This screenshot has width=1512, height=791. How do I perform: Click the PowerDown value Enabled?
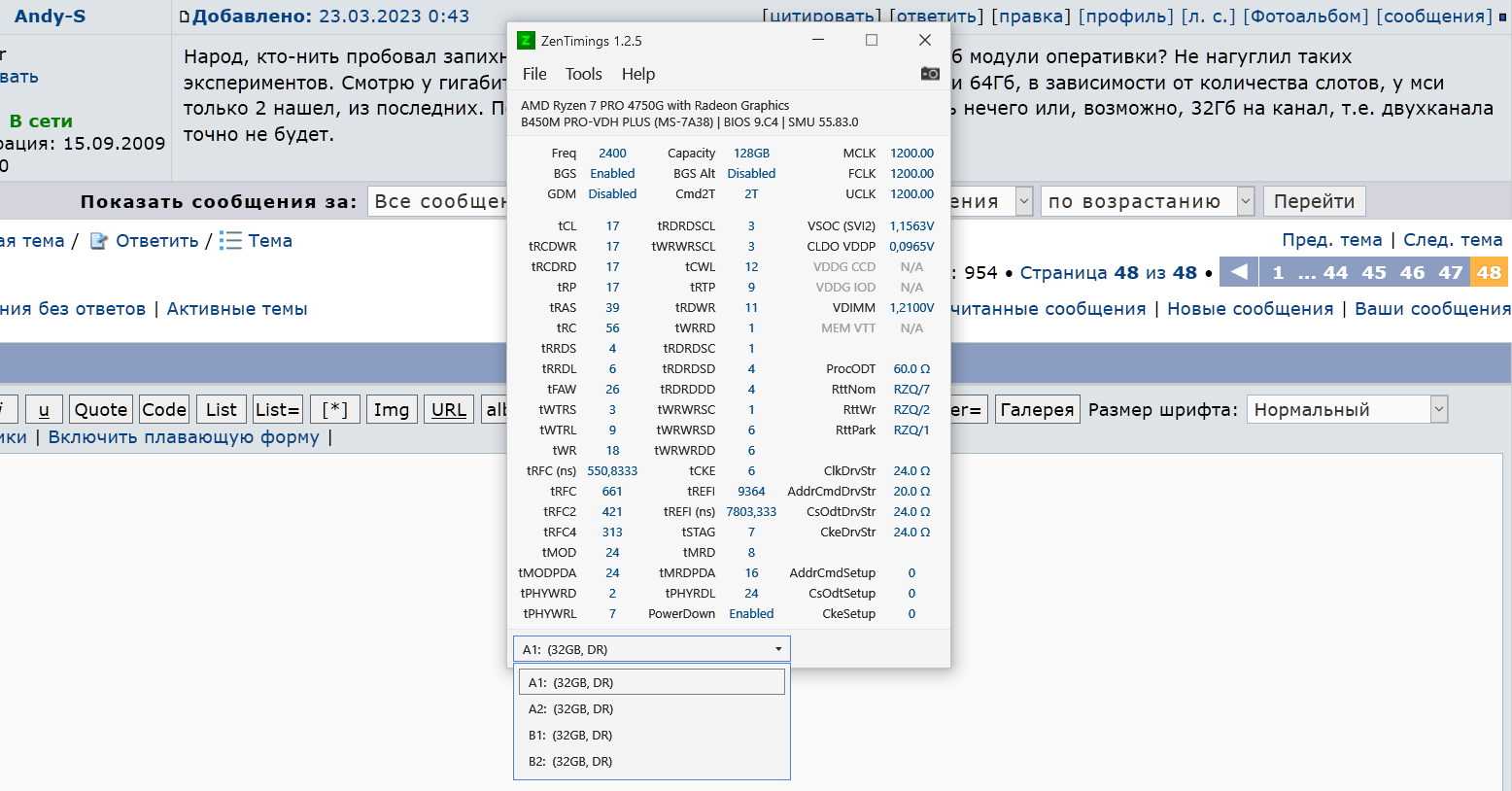pyautogui.click(x=751, y=614)
